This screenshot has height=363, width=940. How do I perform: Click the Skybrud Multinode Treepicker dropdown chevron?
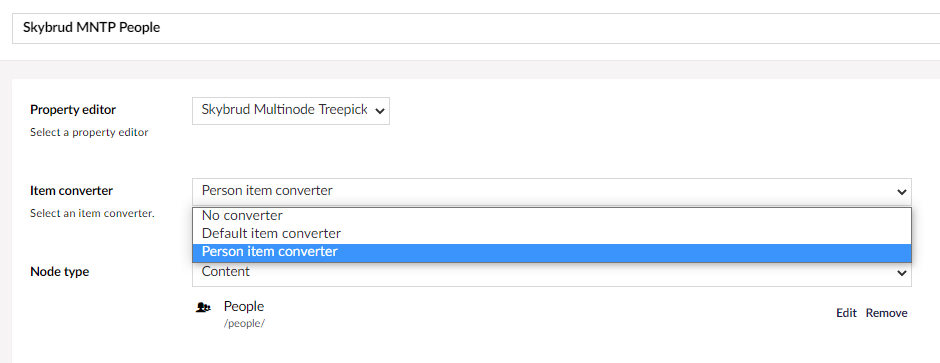(x=379, y=111)
